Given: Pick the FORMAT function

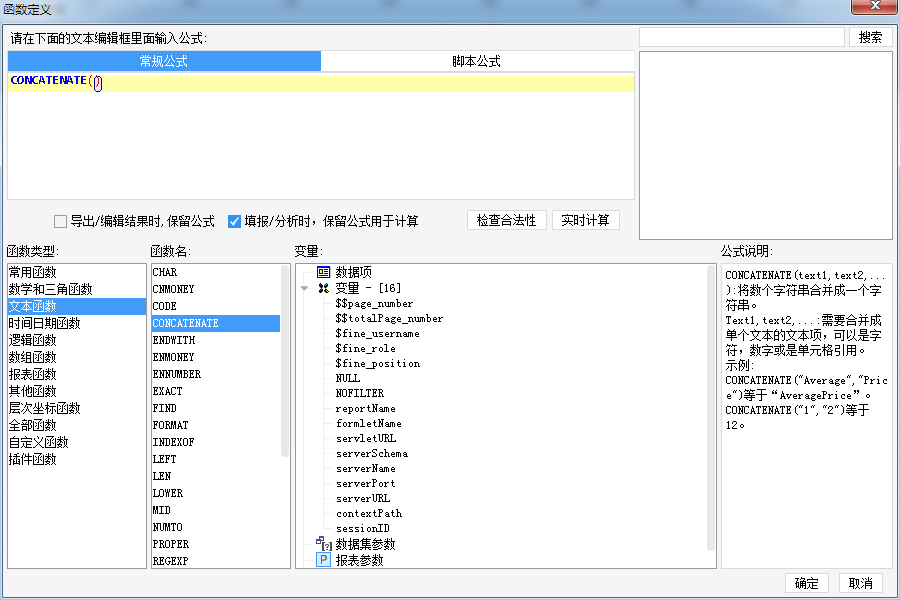Looking at the screenshot, I should tap(216, 425).
